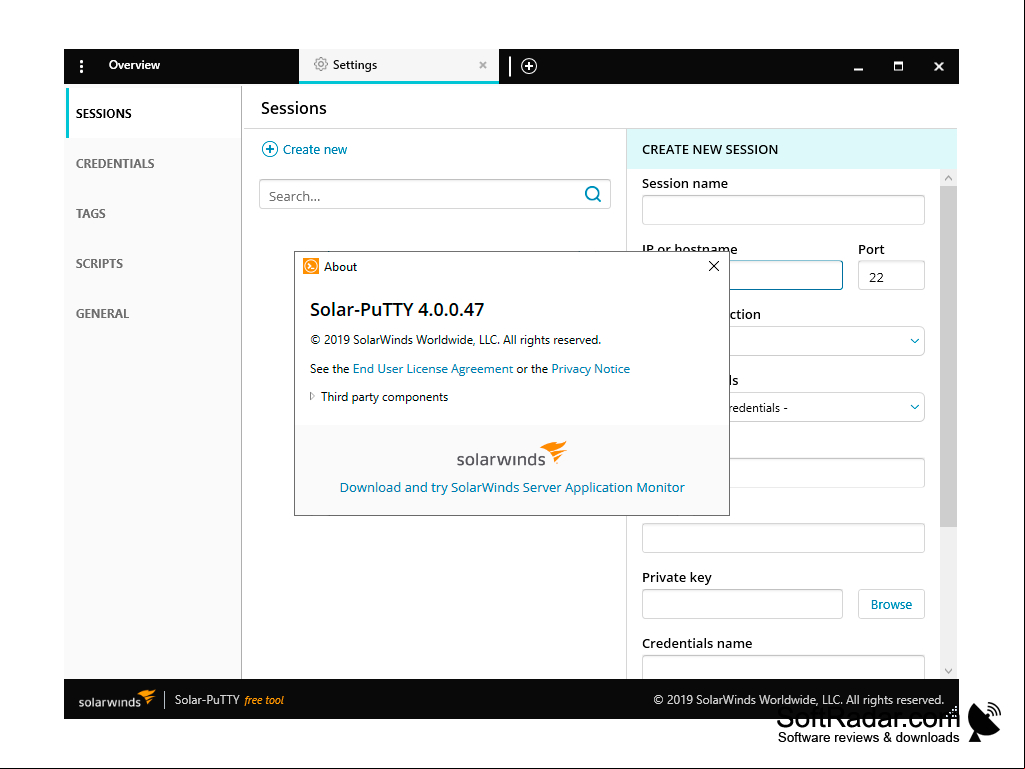Click the Settings tab gear icon
The width and height of the screenshot is (1025, 769).
[x=320, y=64]
